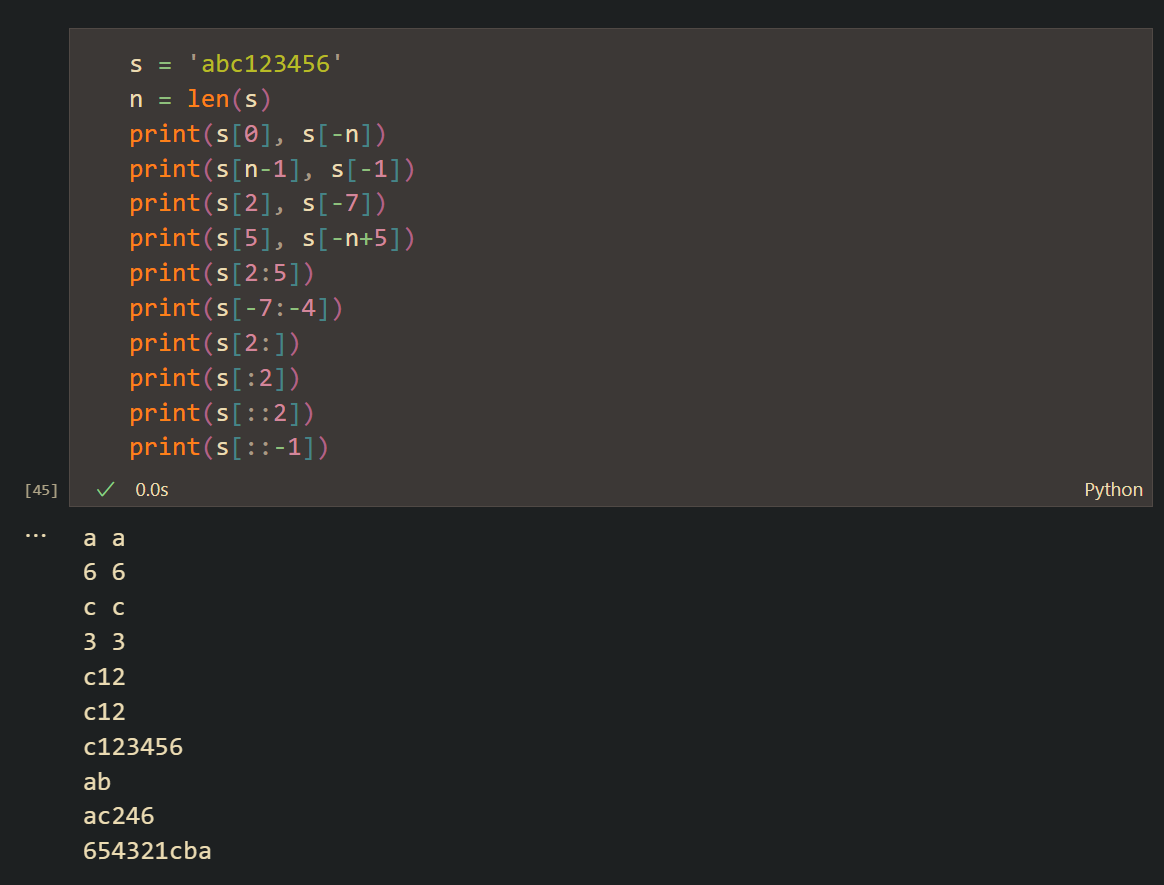This screenshot has height=885, width=1164.
Task: Click the output line "3 3"
Action: pos(104,642)
